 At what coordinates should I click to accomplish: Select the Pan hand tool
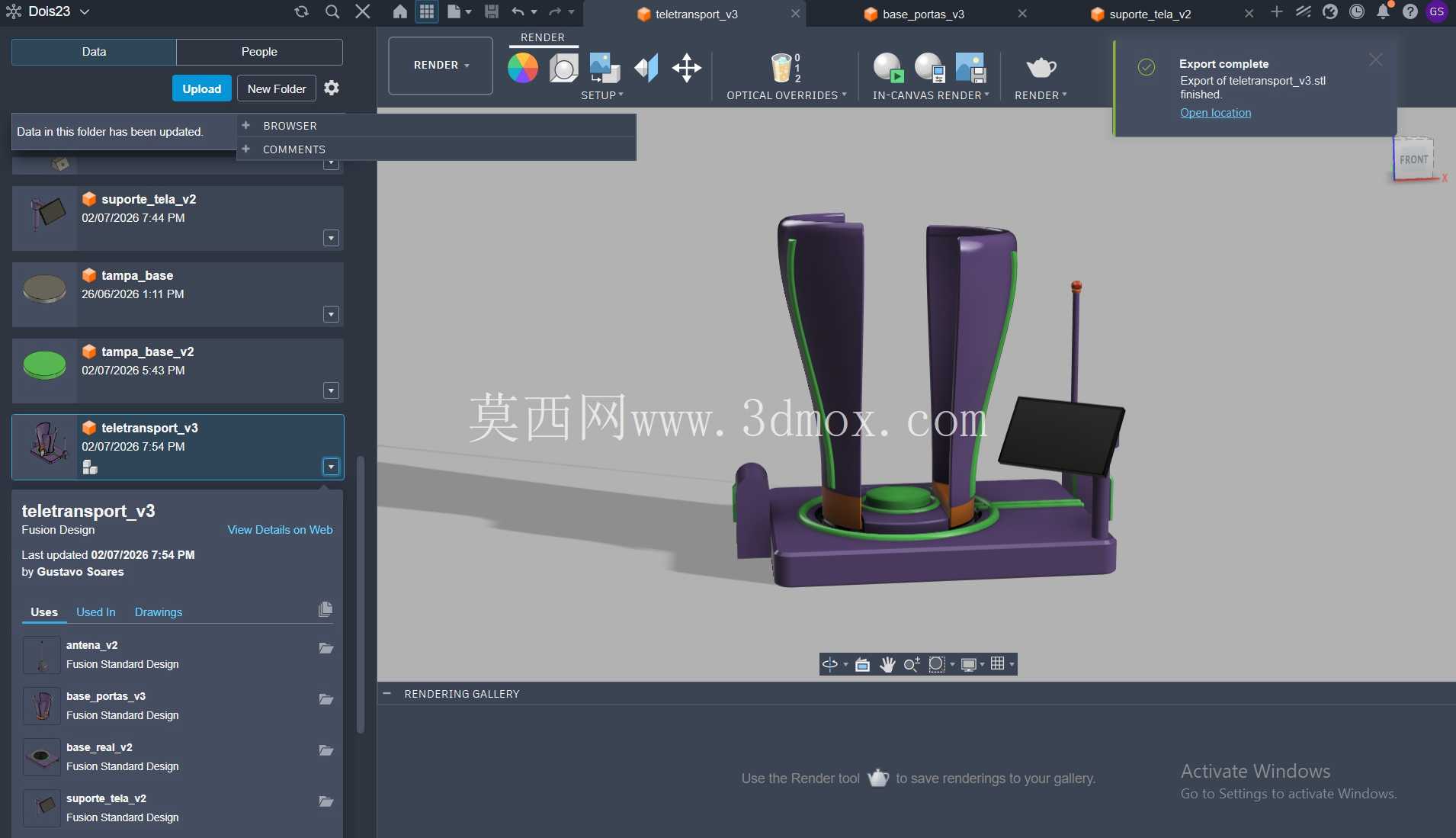click(x=887, y=664)
